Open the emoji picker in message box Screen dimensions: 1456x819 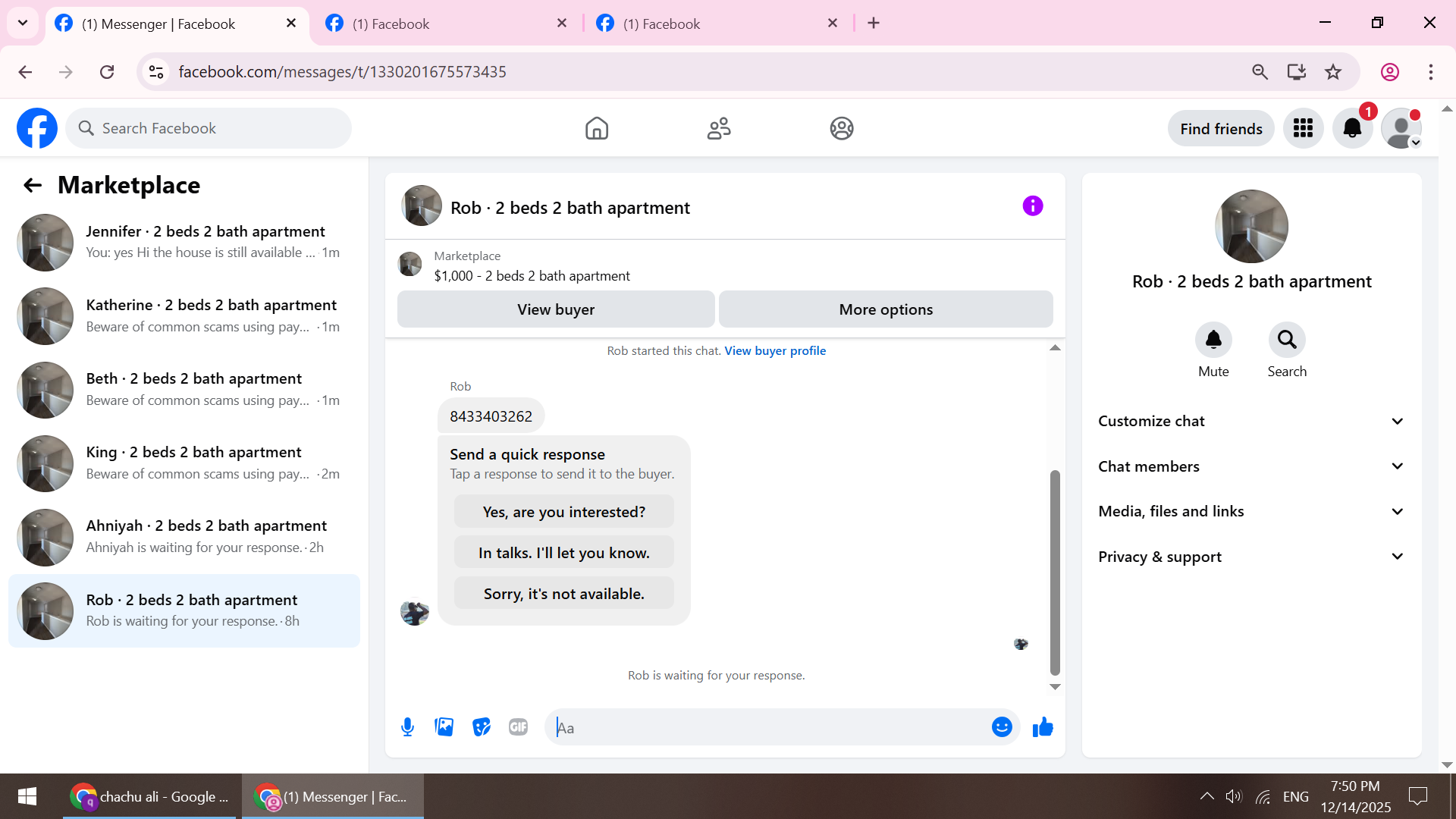1002,727
